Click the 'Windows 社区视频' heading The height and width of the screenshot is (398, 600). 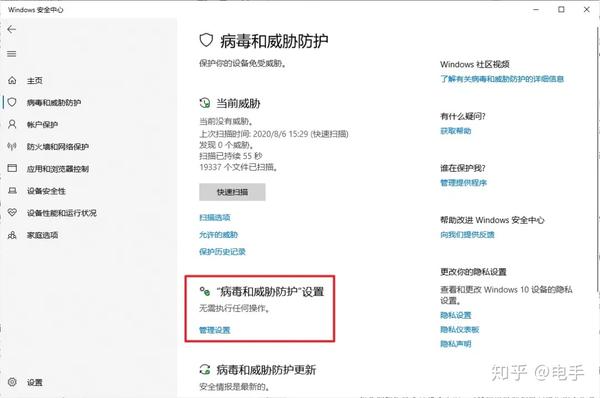[x=475, y=64]
